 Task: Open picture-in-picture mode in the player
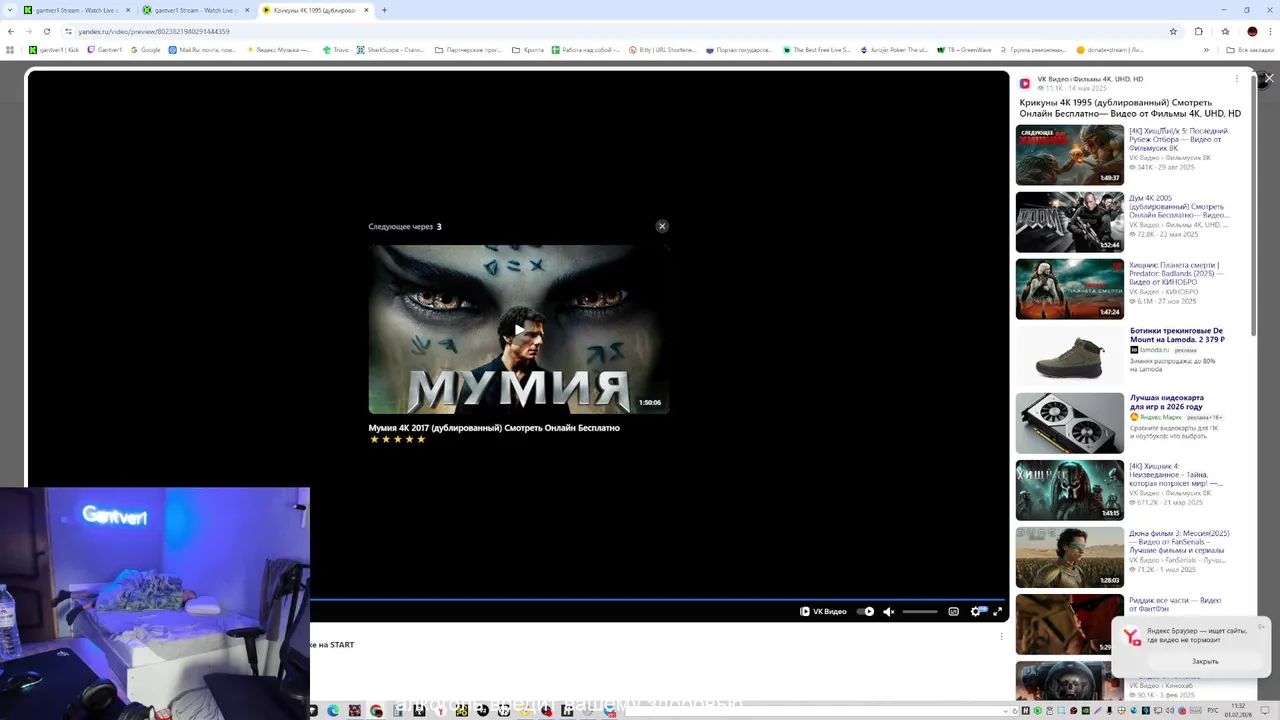pyautogui.click(x=953, y=611)
